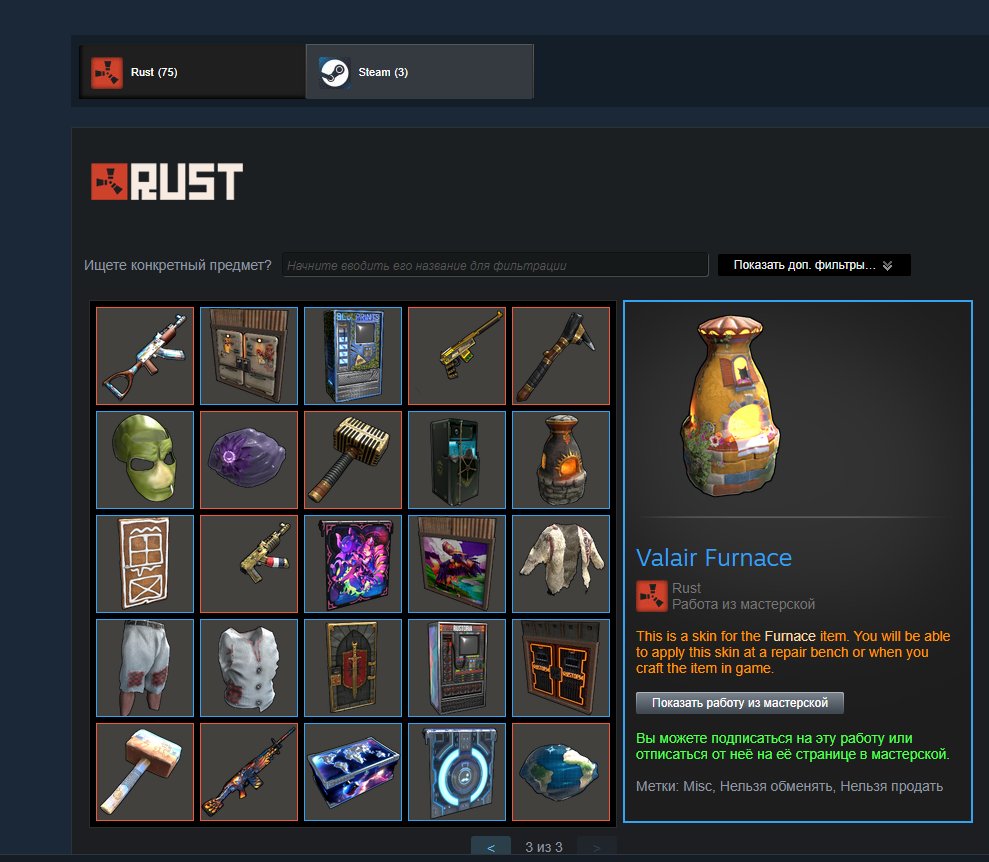The width and height of the screenshot is (989, 862).
Task: Go to the previous inventory page arrow
Action: (x=491, y=847)
